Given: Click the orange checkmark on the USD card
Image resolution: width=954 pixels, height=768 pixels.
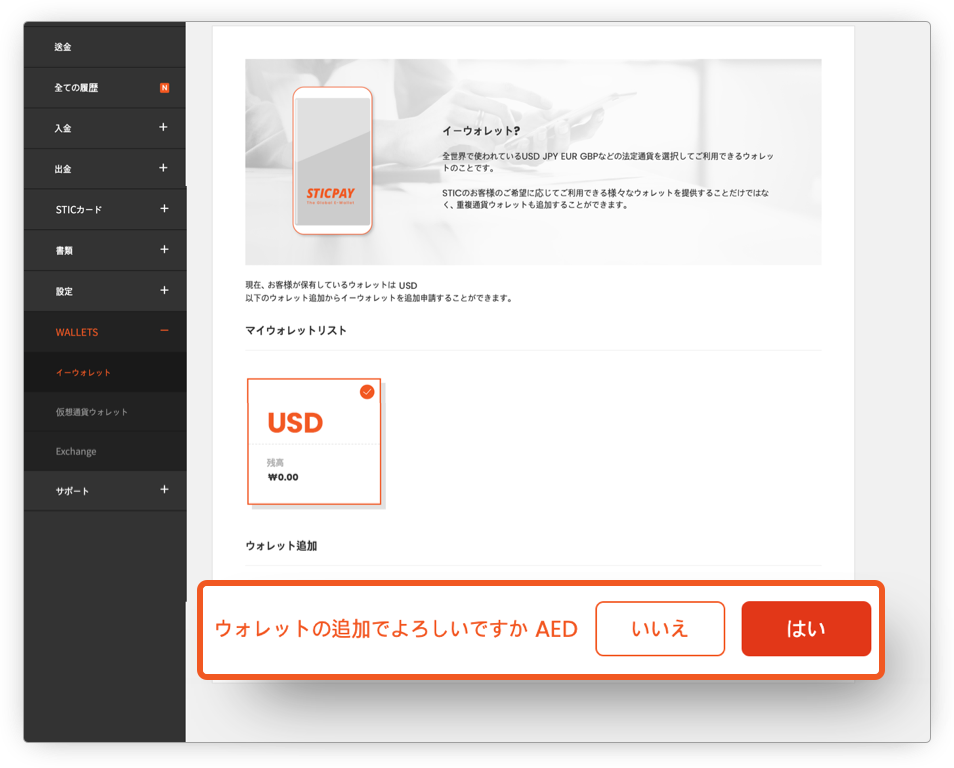Looking at the screenshot, I should coord(367,392).
